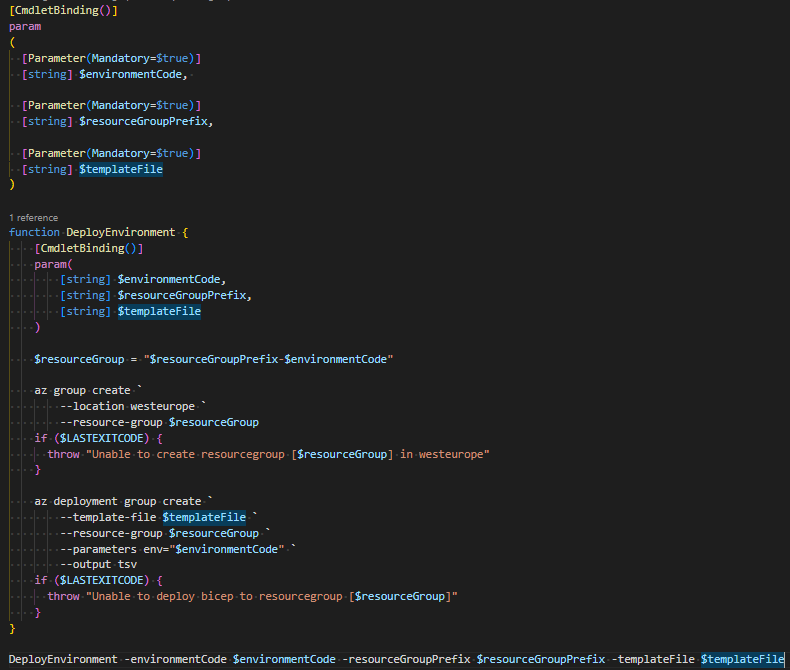Click $resourceGroup variable assignment
The height and width of the screenshot is (670, 790).
tap(79, 359)
